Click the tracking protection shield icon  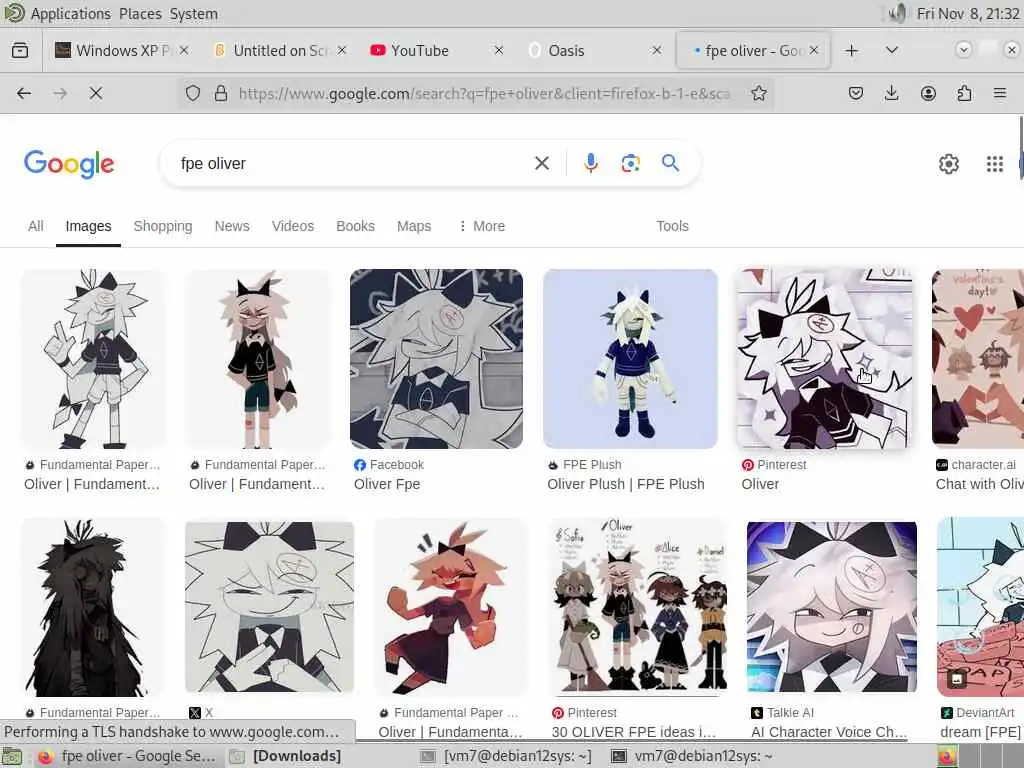193,93
